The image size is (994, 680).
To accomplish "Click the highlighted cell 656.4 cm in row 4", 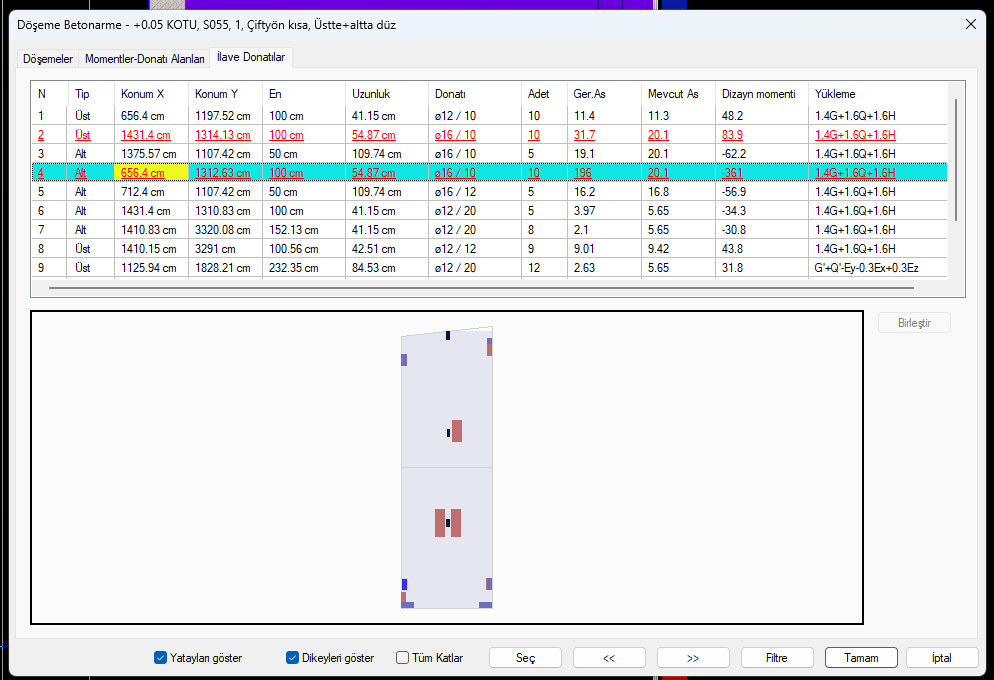I will 151,172.
